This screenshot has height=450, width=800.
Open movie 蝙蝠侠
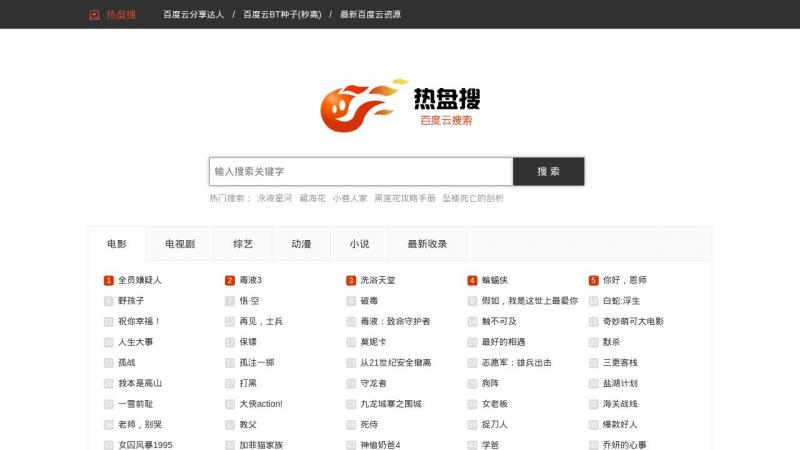point(494,280)
